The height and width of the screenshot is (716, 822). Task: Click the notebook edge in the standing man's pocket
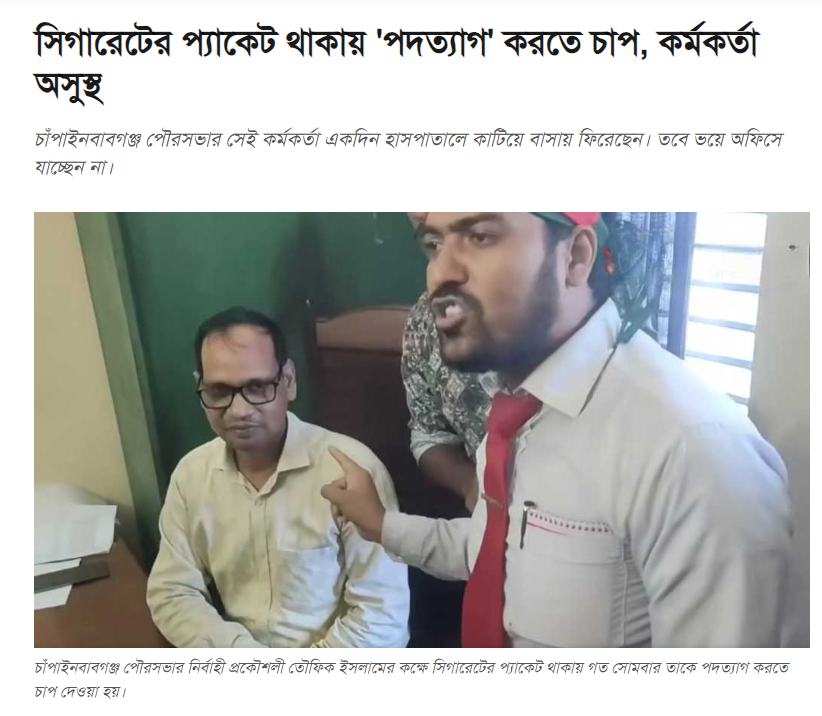tap(569, 524)
